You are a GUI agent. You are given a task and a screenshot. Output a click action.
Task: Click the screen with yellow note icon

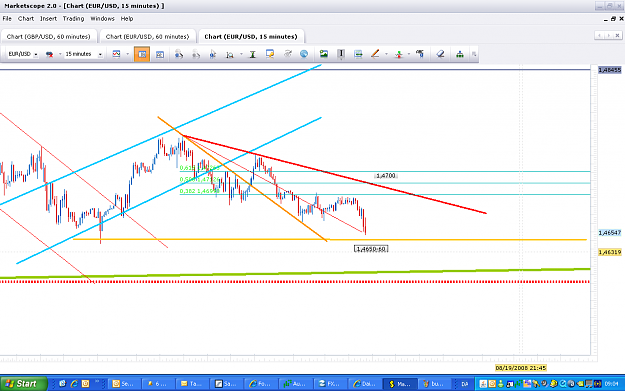click(270, 54)
